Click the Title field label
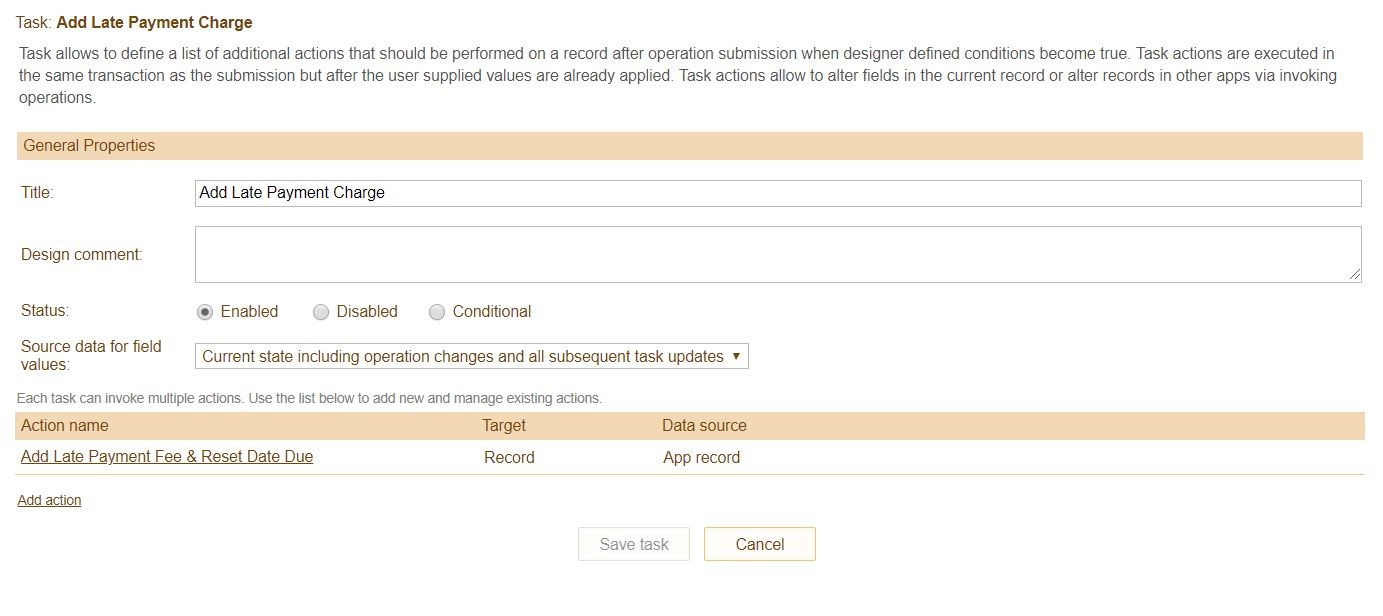This screenshot has height=616, width=1383. point(37,193)
